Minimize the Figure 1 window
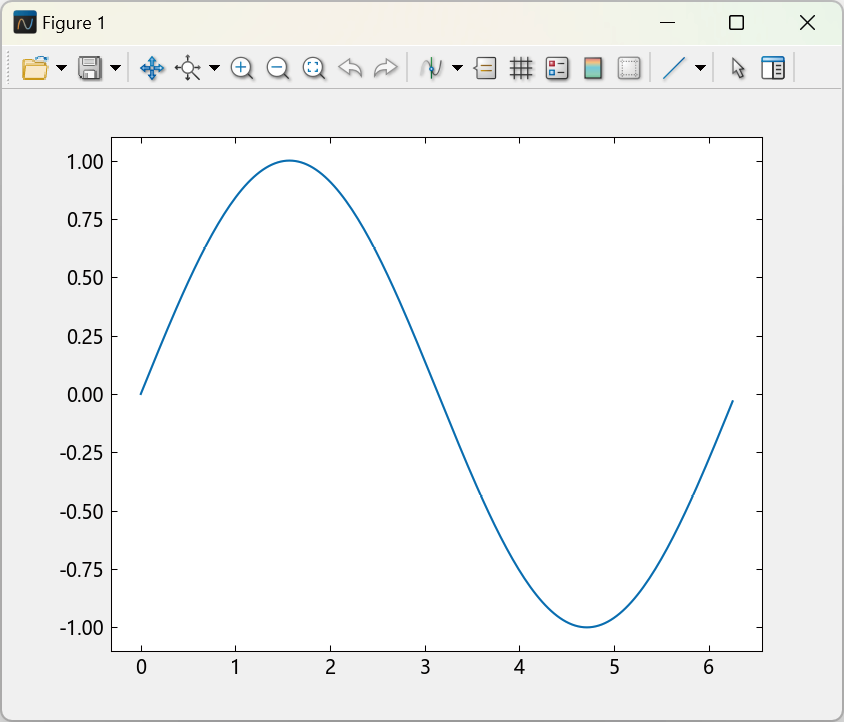This screenshot has width=844, height=722. click(x=667, y=23)
